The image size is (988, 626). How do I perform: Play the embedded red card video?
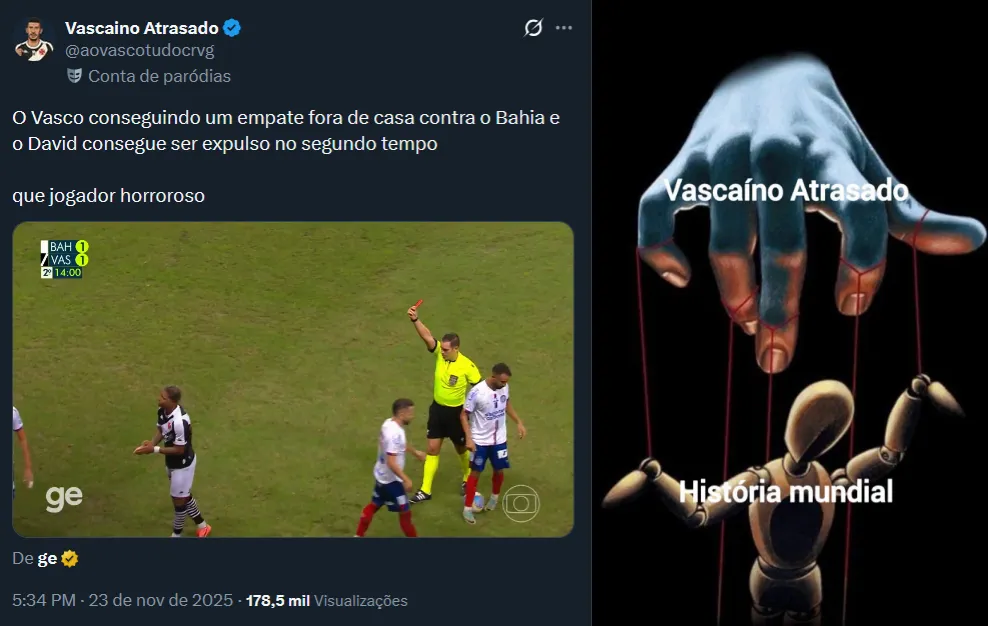point(293,380)
